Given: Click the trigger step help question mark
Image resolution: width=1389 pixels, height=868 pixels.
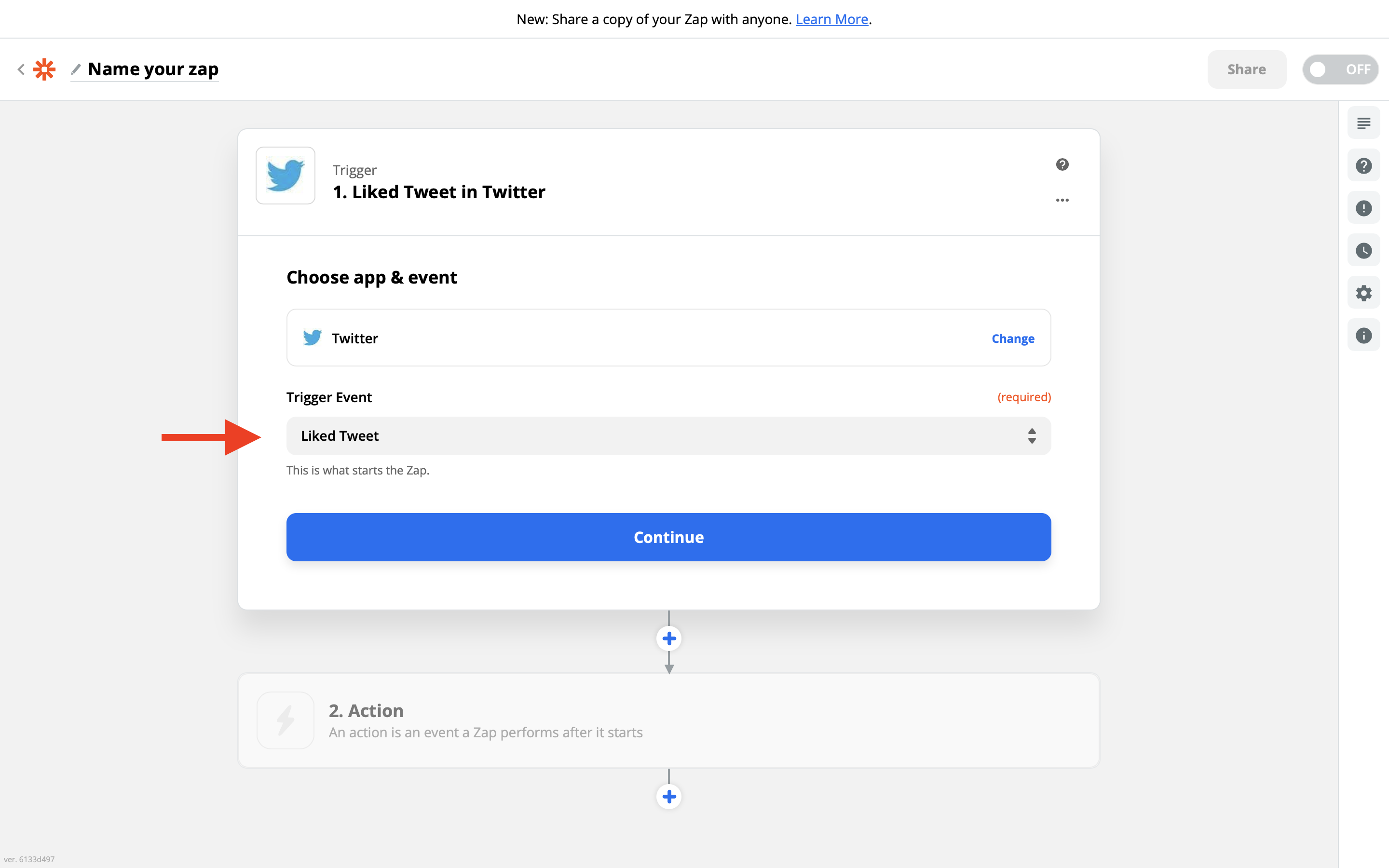Looking at the screenshot, I should click(1062, 165).
